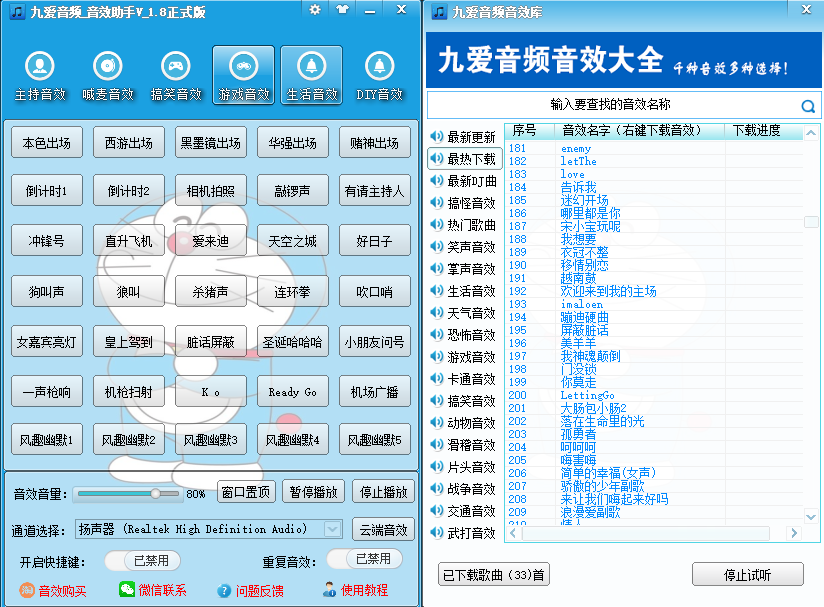Select the row 屏蔽脏话
The width and height of the screenshot is (824, 607).
[x=654, y=330]
